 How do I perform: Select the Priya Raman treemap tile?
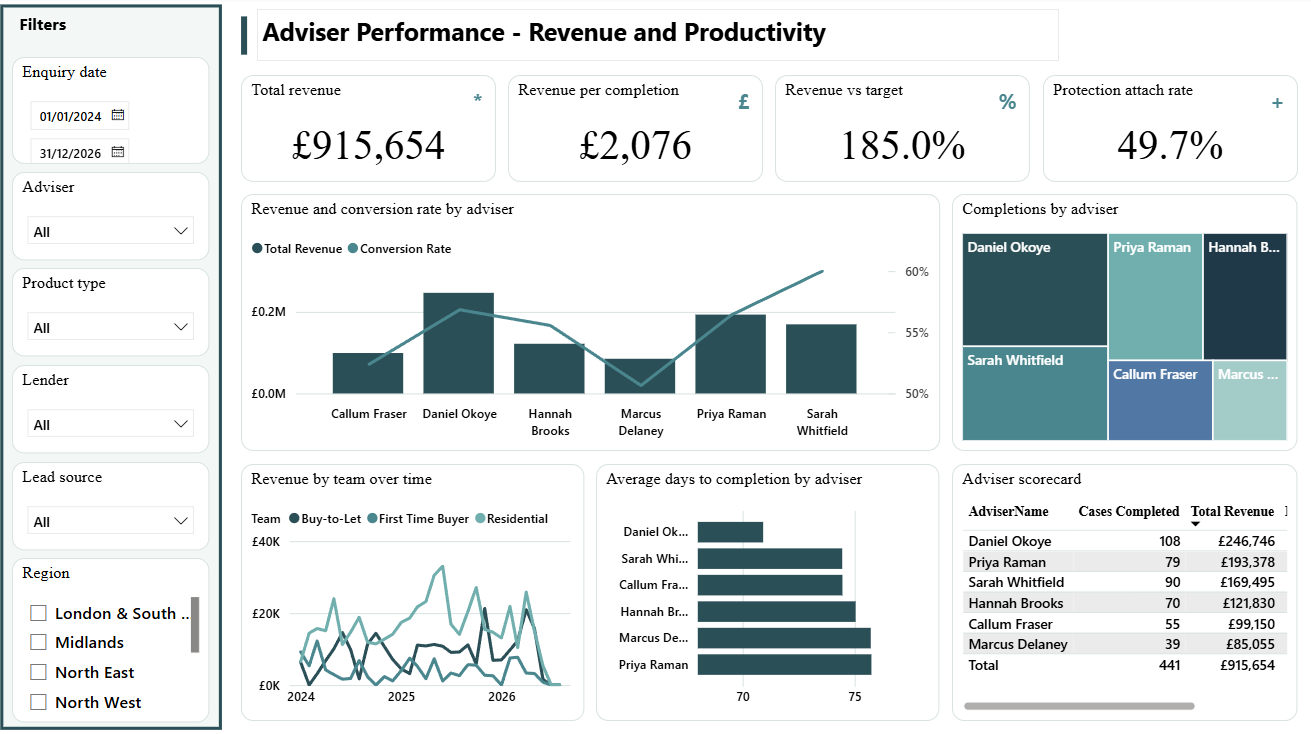point(1155,297)
